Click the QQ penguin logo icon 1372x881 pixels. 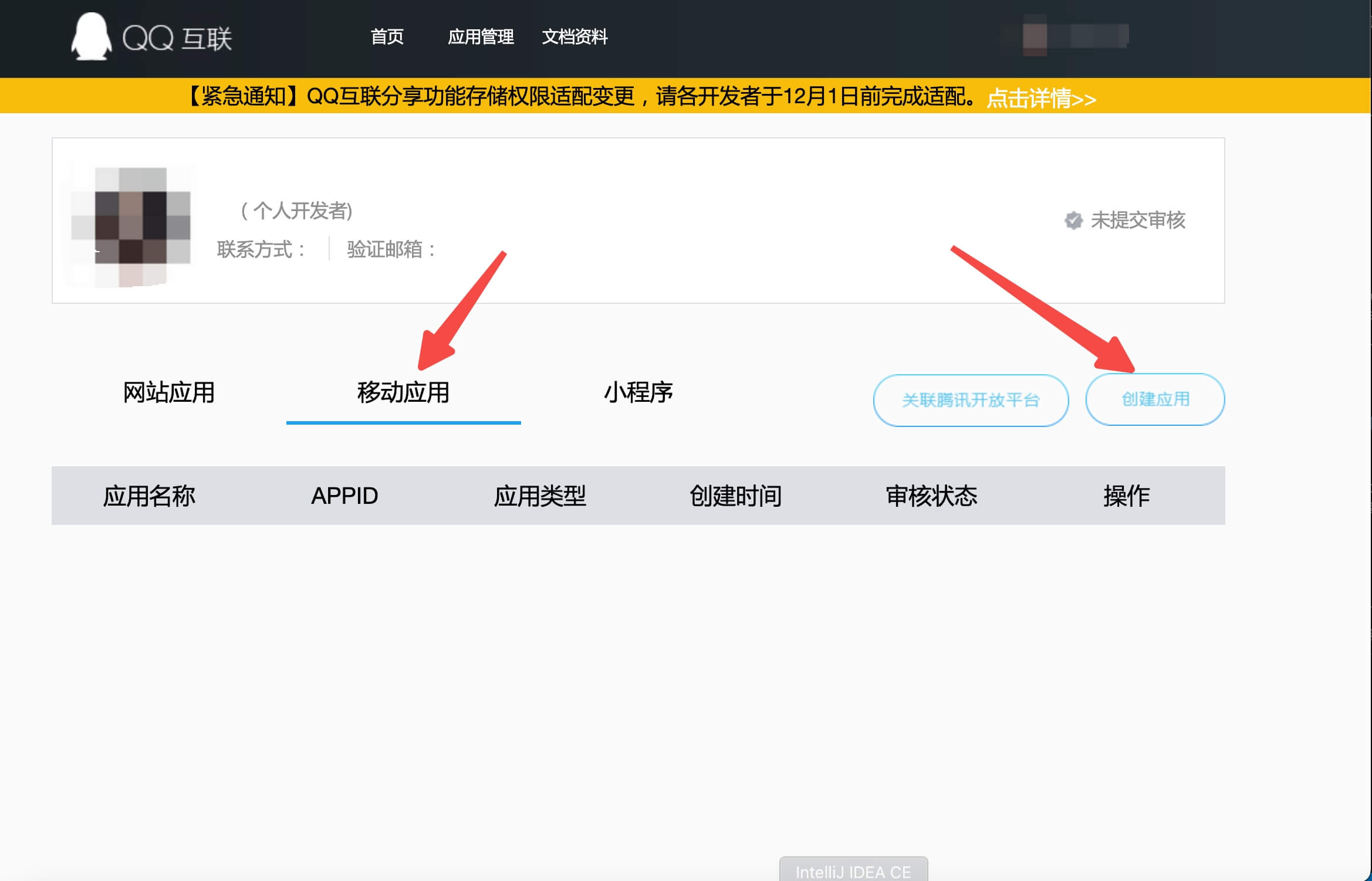coord(91,36)
